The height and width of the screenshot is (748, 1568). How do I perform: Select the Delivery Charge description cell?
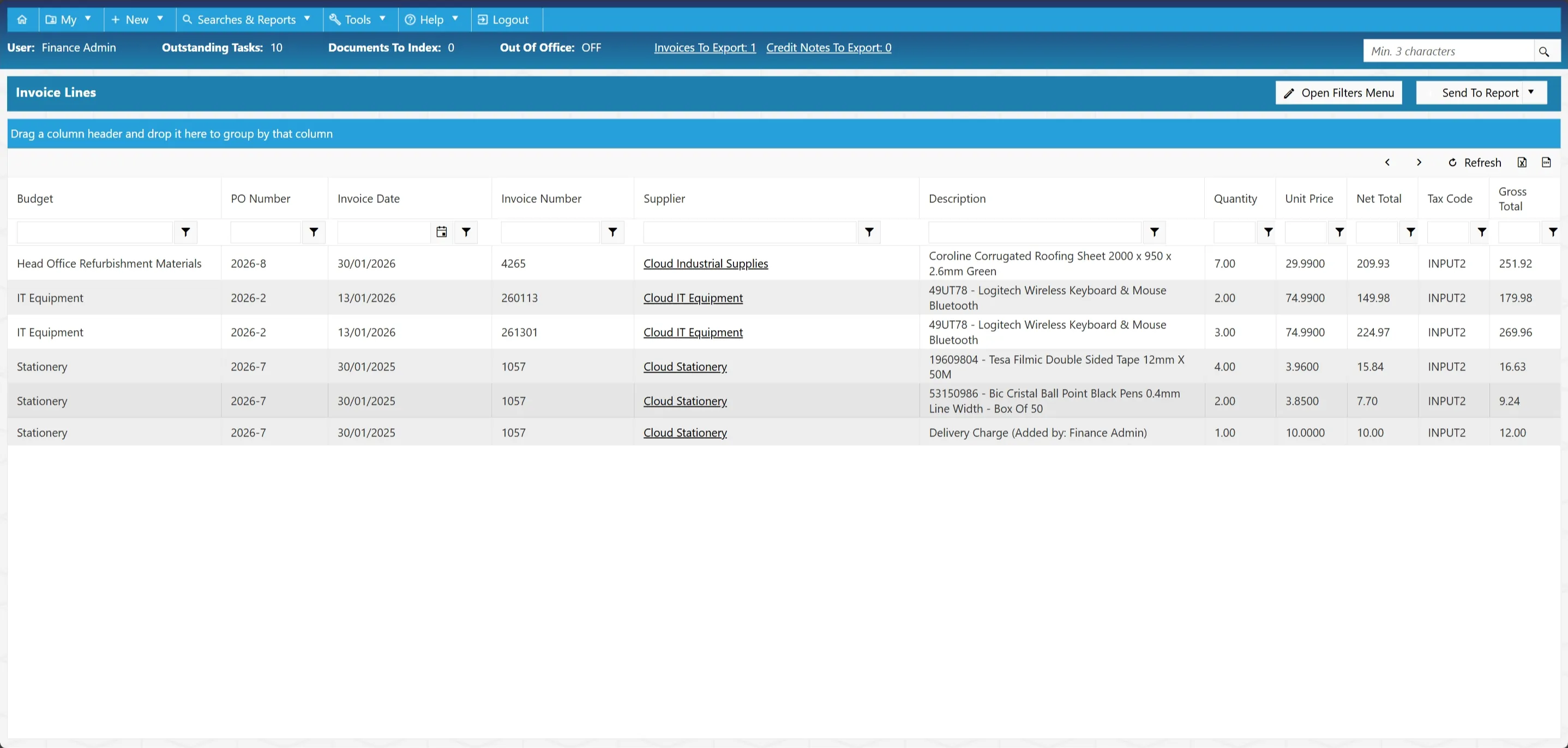point(1061,433)
